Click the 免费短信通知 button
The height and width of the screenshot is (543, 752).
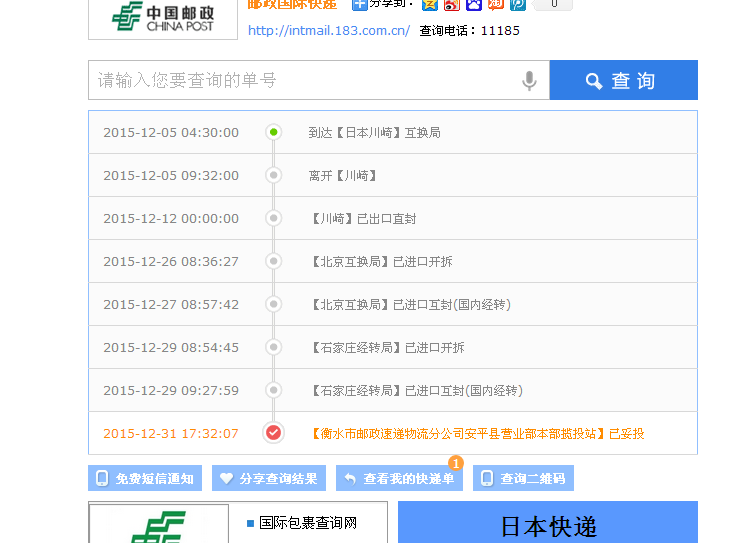pyautogui.click(x=145, y=479)
